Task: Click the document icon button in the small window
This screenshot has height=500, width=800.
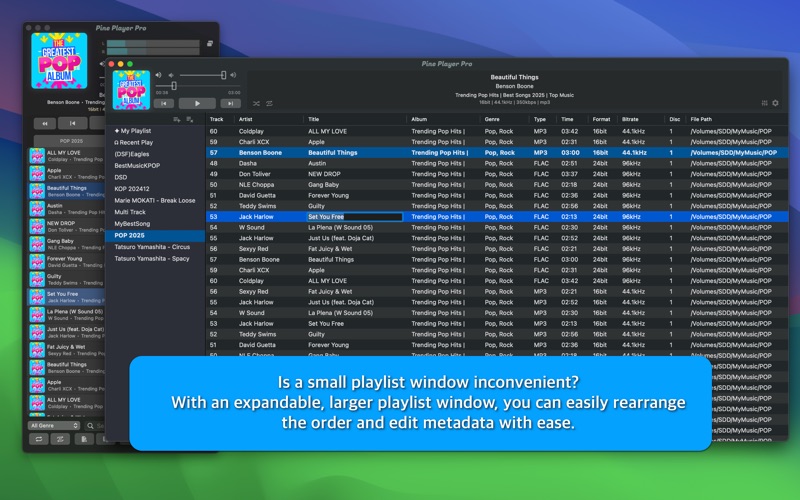Action: 84,439
